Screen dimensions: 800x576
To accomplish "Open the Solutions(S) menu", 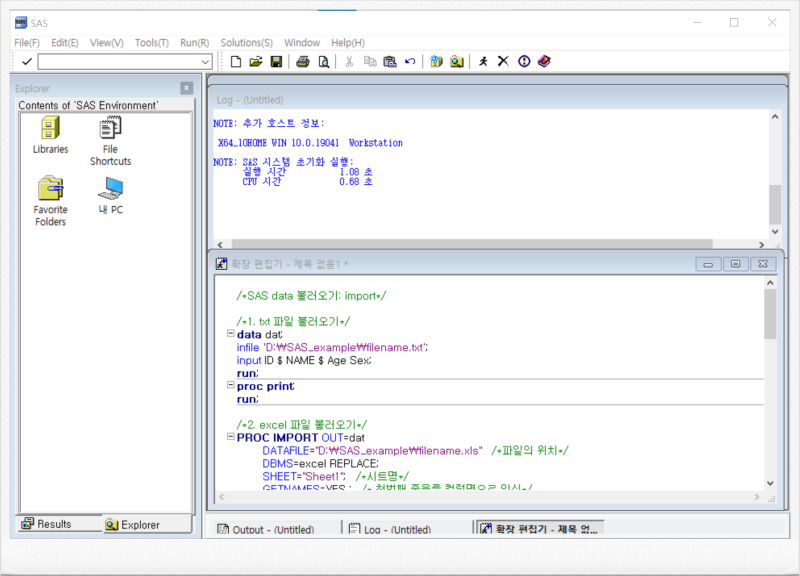I will [246, 42].
